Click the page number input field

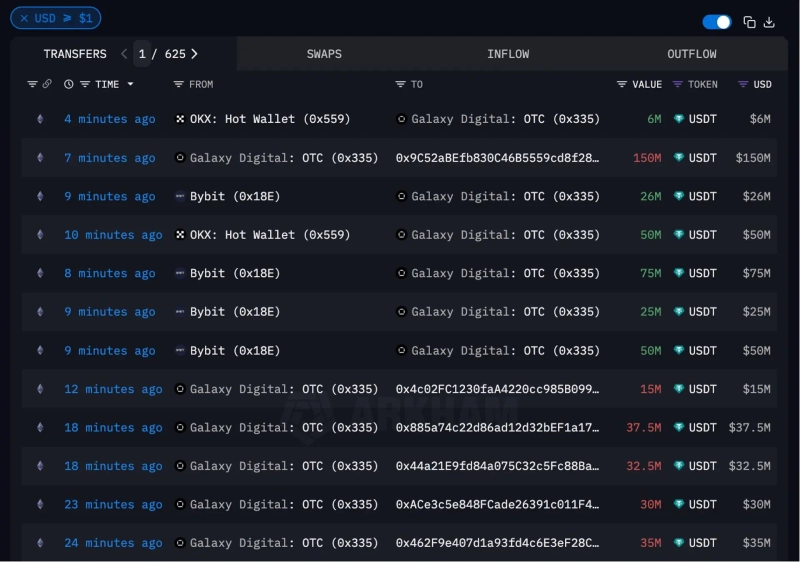click(143, 54)
